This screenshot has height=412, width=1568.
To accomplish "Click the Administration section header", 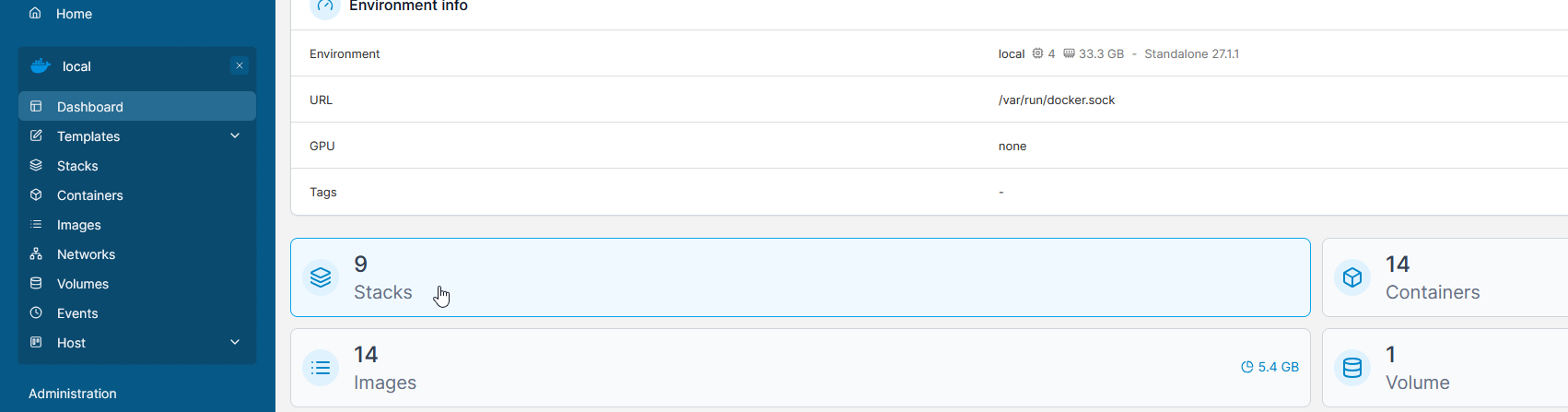I will tap(73, 394).
